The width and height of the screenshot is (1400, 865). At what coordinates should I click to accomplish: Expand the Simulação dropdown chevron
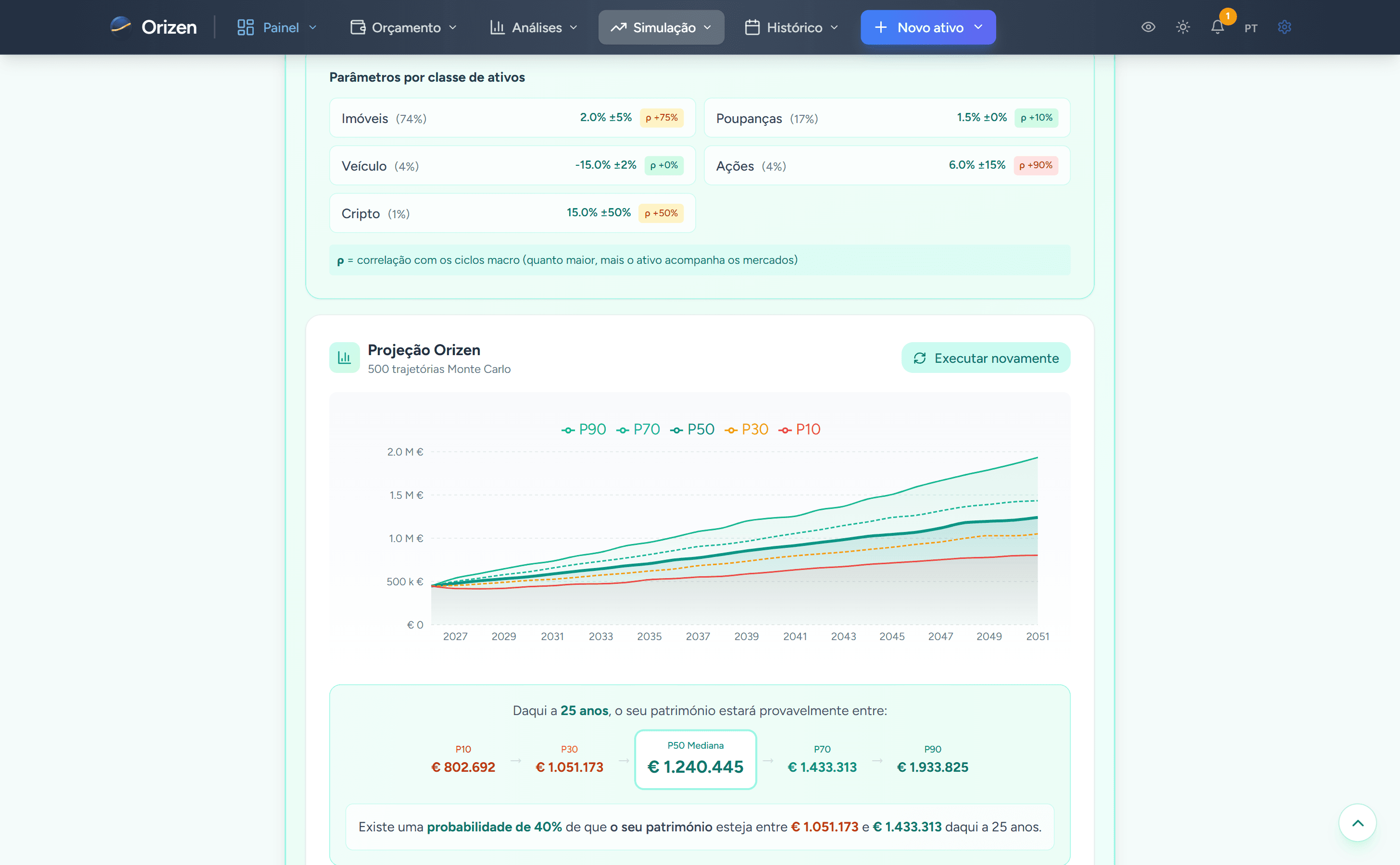coord(707,27)
